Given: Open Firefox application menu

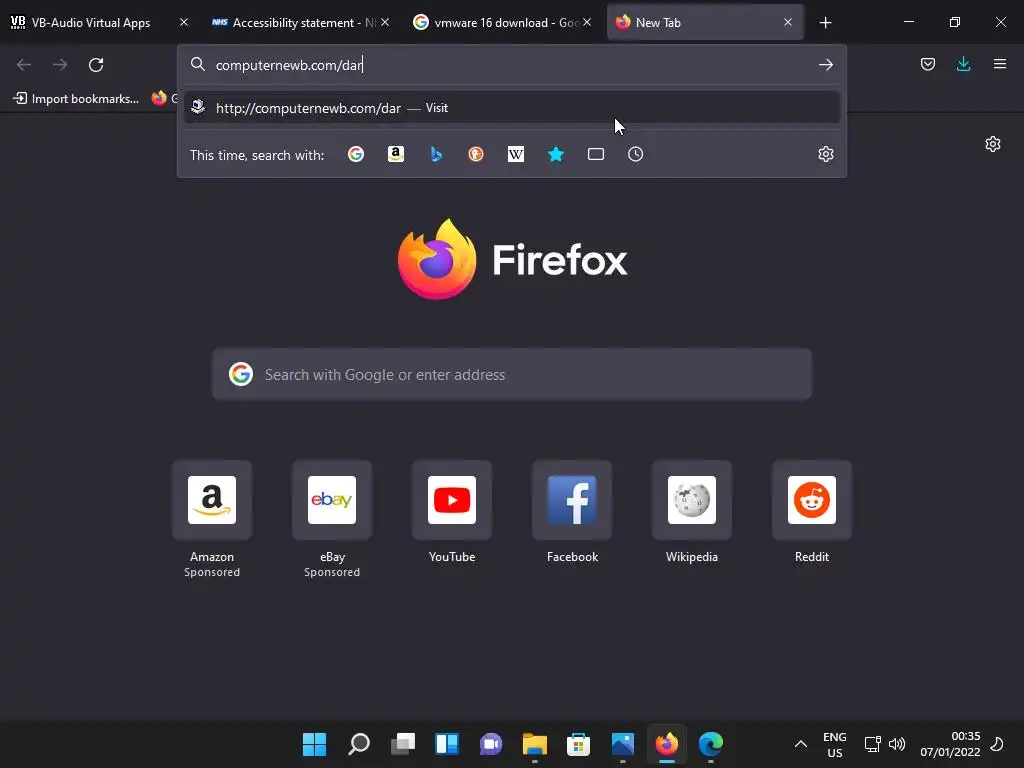Looking at the screenshot, I should (x=999, y=64).
